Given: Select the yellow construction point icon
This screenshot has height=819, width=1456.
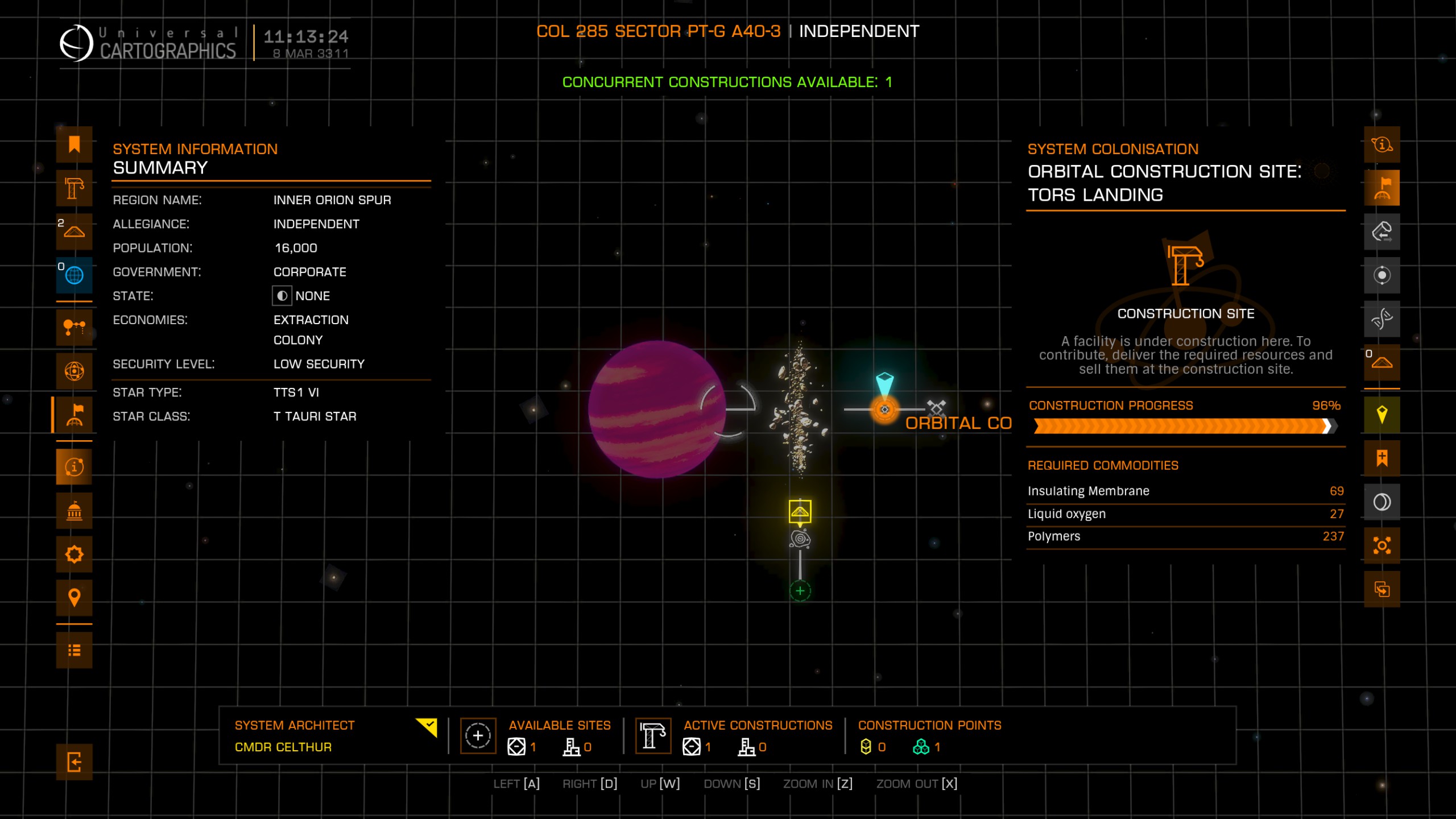Looking at the screenshot, I should tap(866, 747).
